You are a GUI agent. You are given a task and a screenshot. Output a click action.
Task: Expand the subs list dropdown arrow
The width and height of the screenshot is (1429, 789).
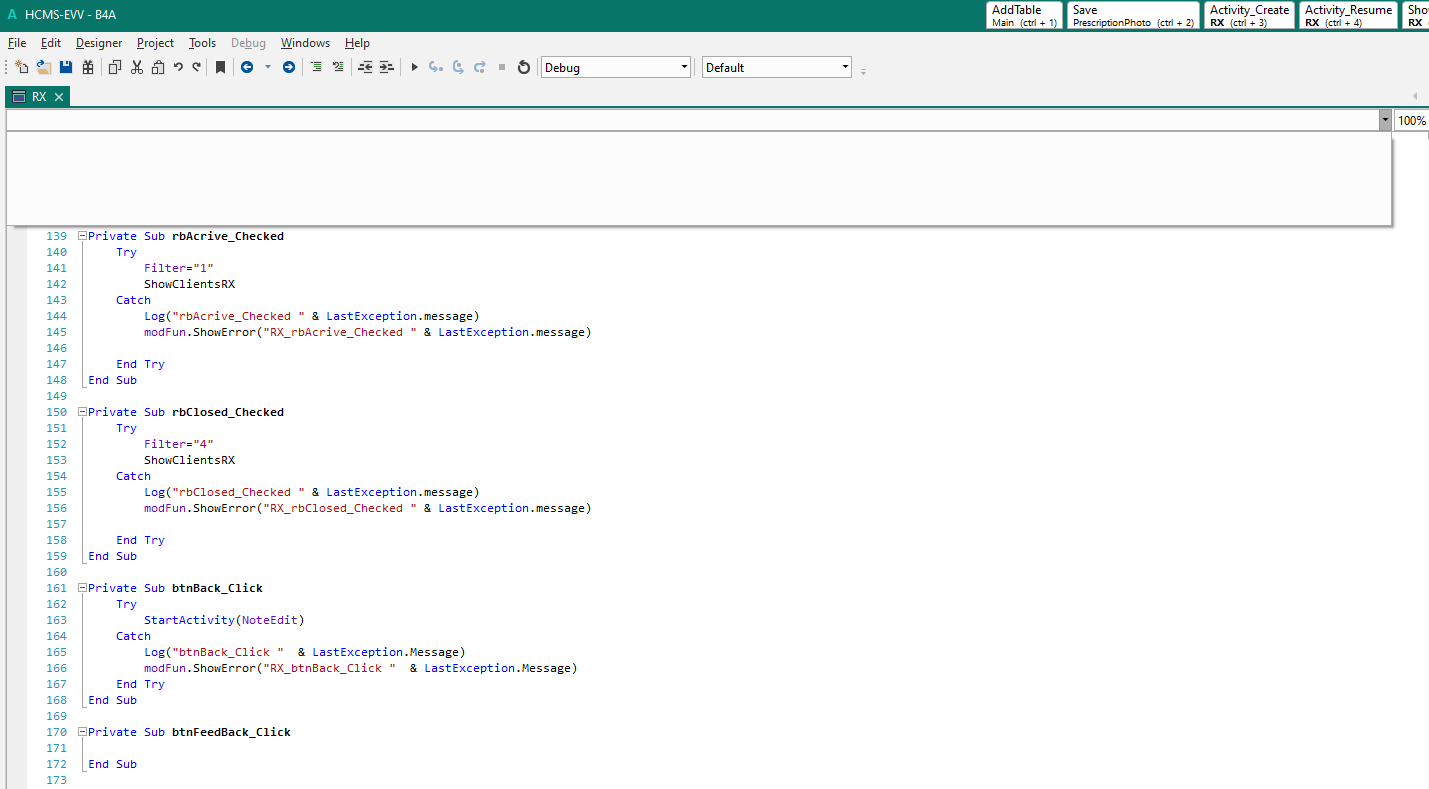1384,120
